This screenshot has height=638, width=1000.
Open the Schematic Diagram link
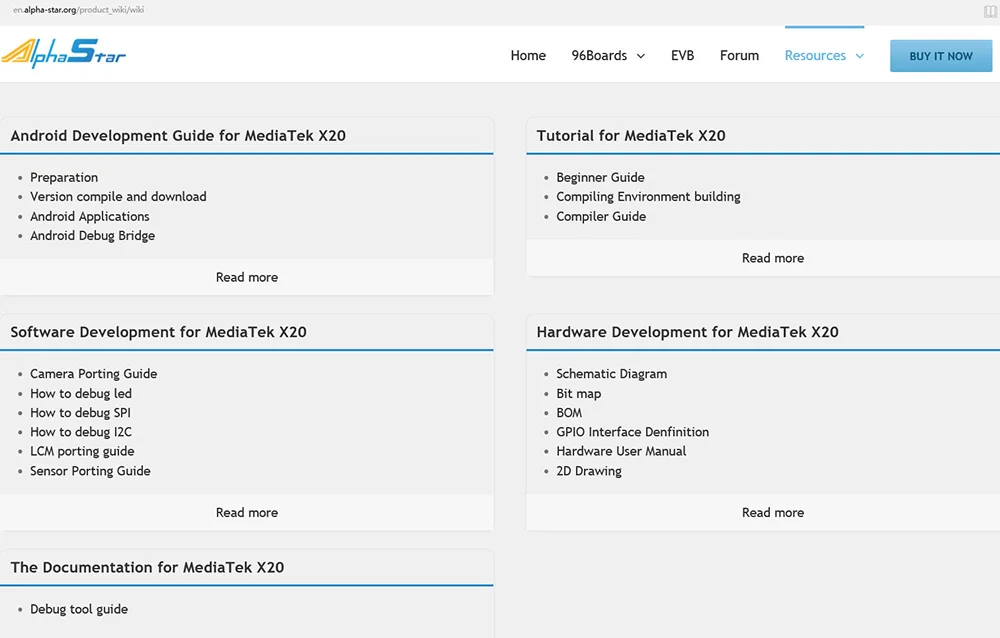611,374
